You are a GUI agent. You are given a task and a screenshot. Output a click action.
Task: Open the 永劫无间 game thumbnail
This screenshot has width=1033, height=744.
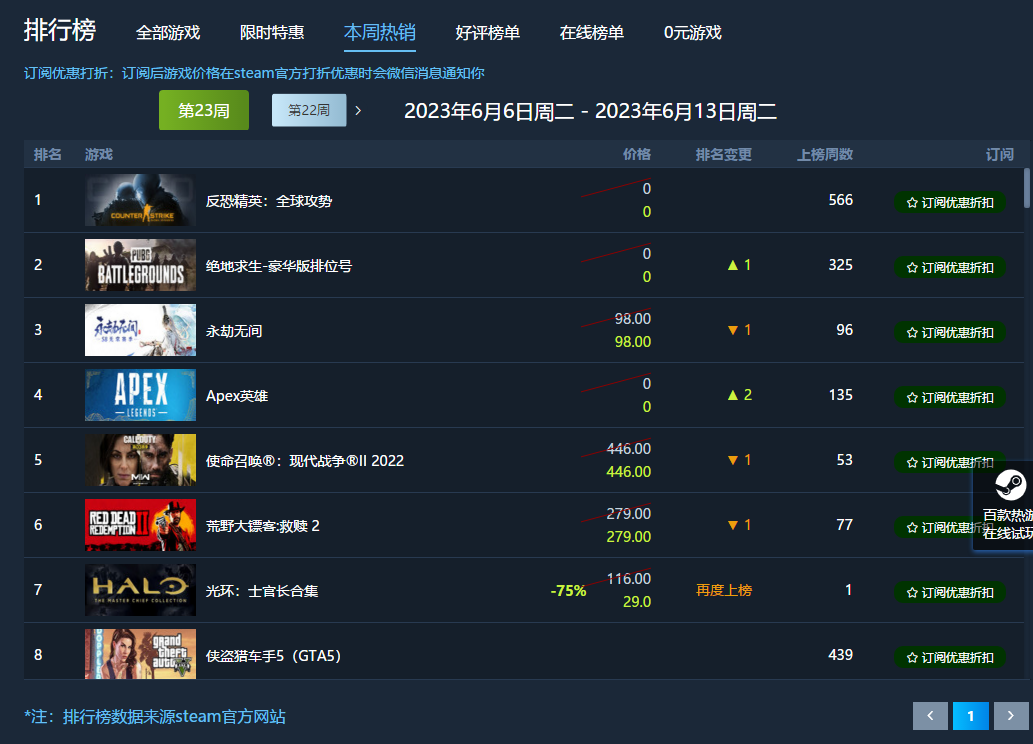(140, 329)
